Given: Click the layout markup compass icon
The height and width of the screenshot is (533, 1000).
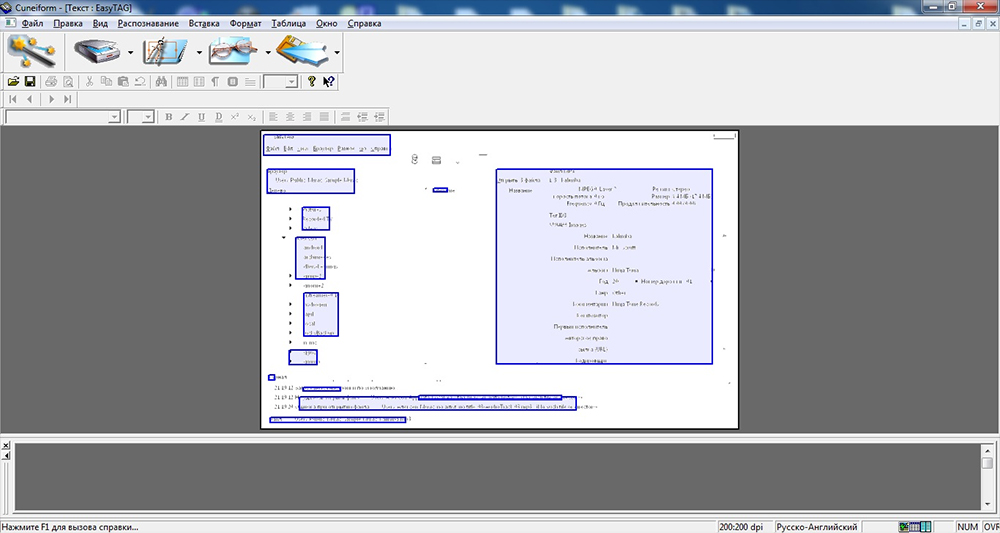Looking at the screenshot, I should 165,50.
